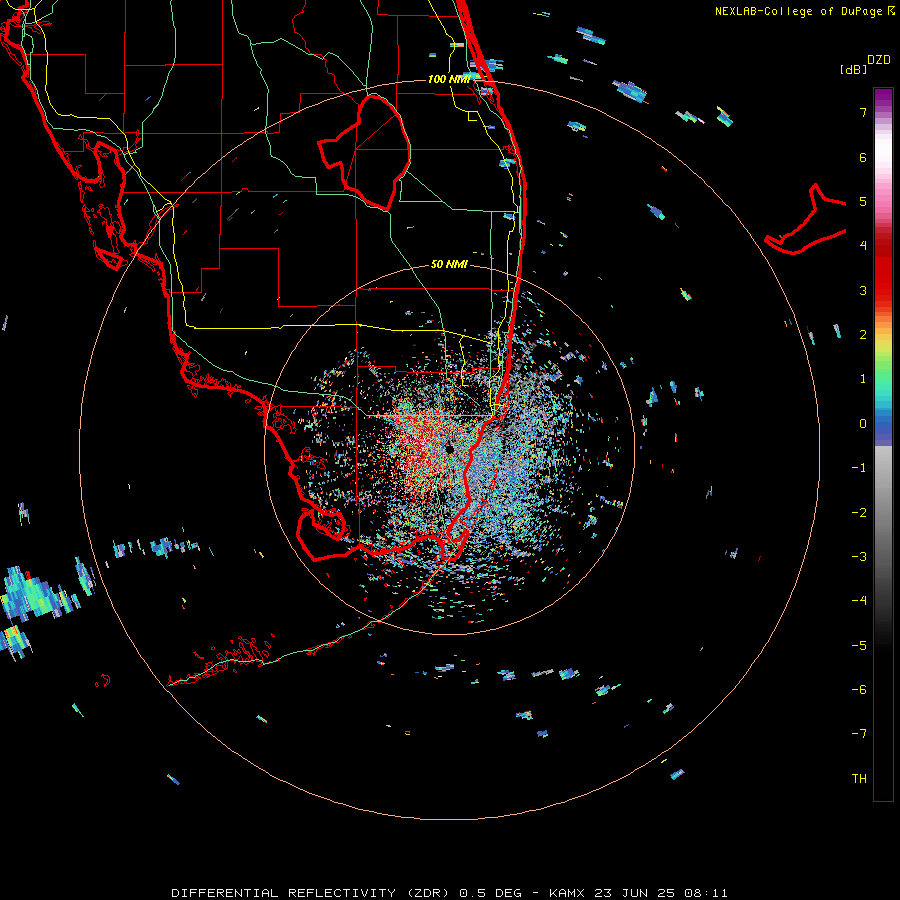Screen dimensions: 900x900
Task: Click the red 3 dB band of the color bar
Action: [x=883, y=281]
